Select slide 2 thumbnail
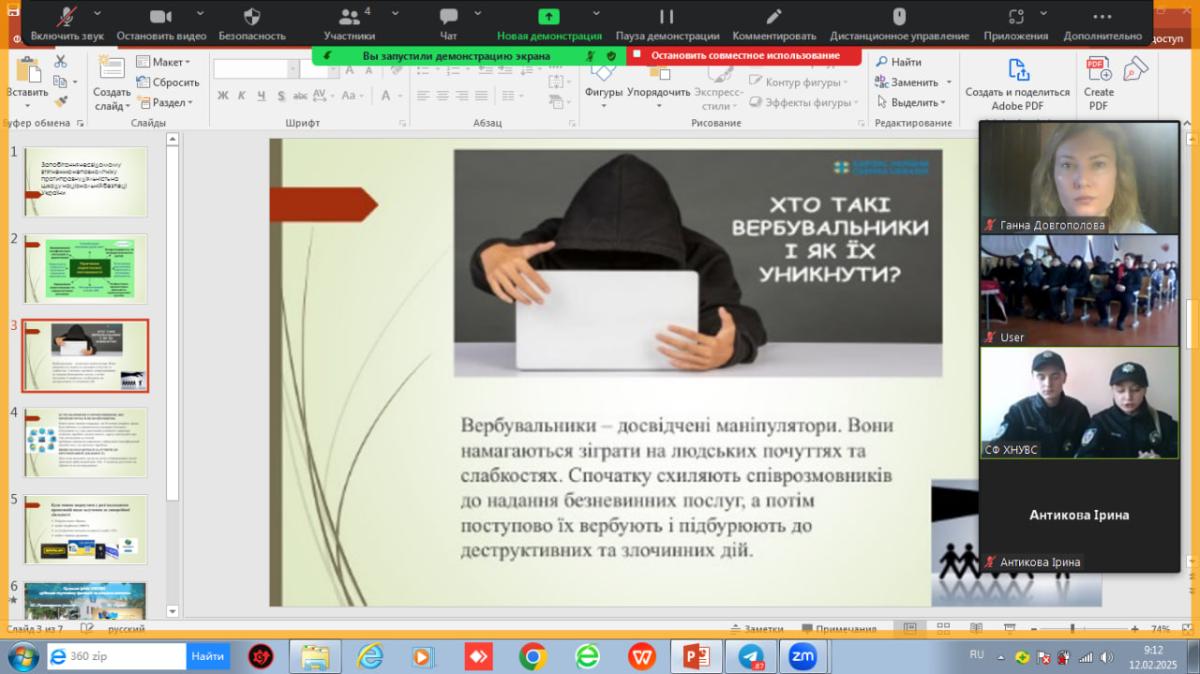 86,269
